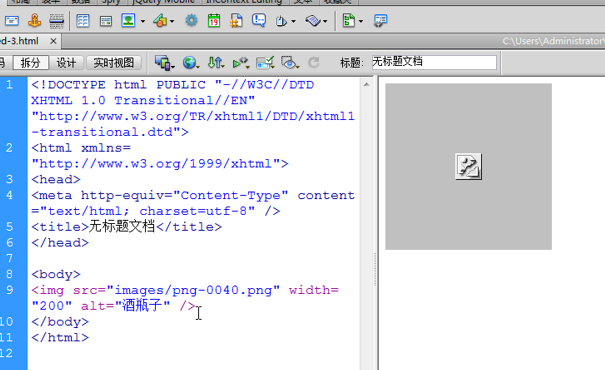This screenshot has height=370, width=605.
Task: Click the </html> closing tag
Action: (x=60, y=338)
